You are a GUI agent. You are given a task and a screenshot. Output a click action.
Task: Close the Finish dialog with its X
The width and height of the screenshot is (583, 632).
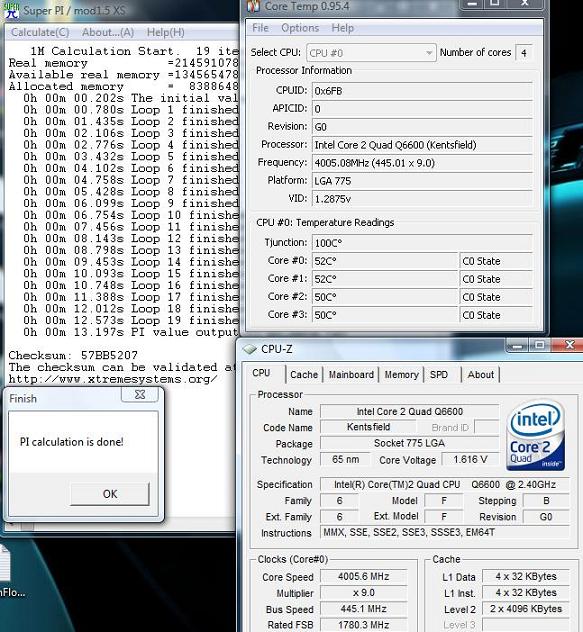click(140, 394)
